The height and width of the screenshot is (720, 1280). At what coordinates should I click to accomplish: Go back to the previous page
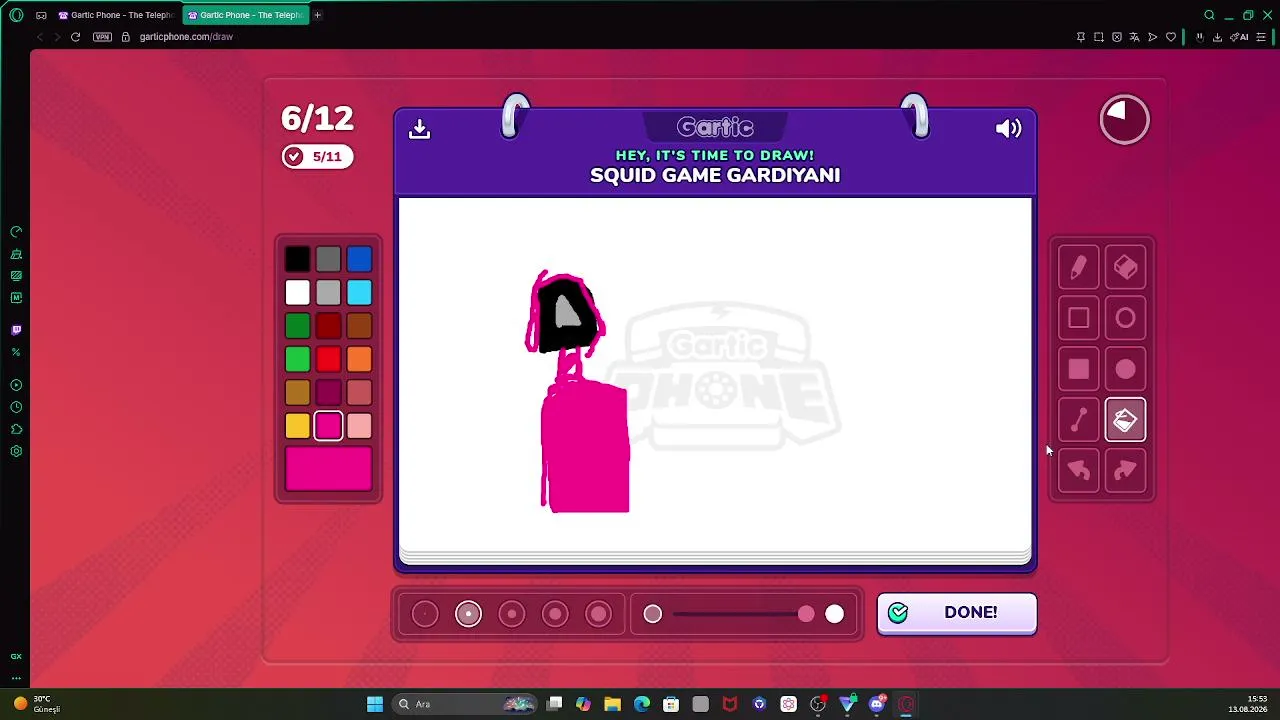39,37
